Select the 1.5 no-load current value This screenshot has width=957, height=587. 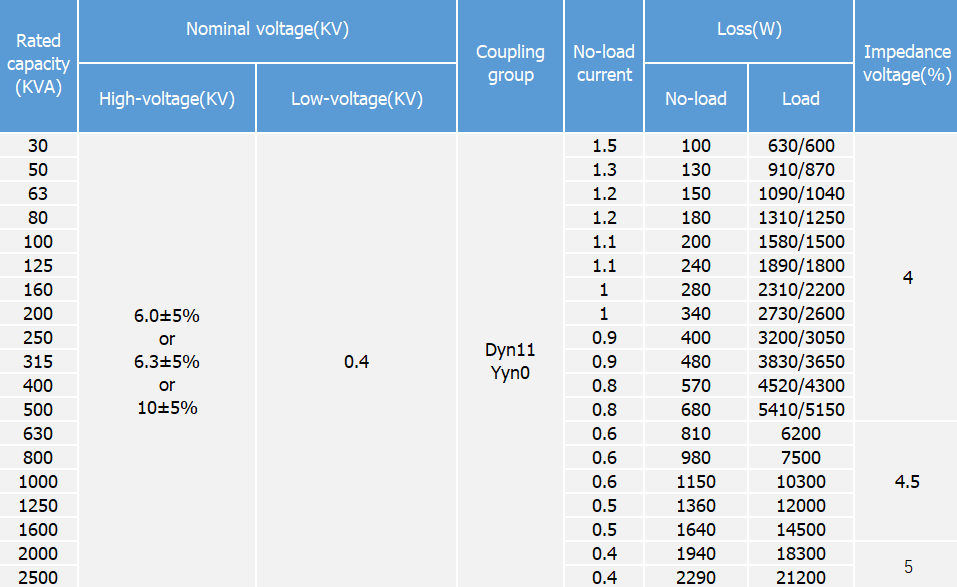(603, 146)
